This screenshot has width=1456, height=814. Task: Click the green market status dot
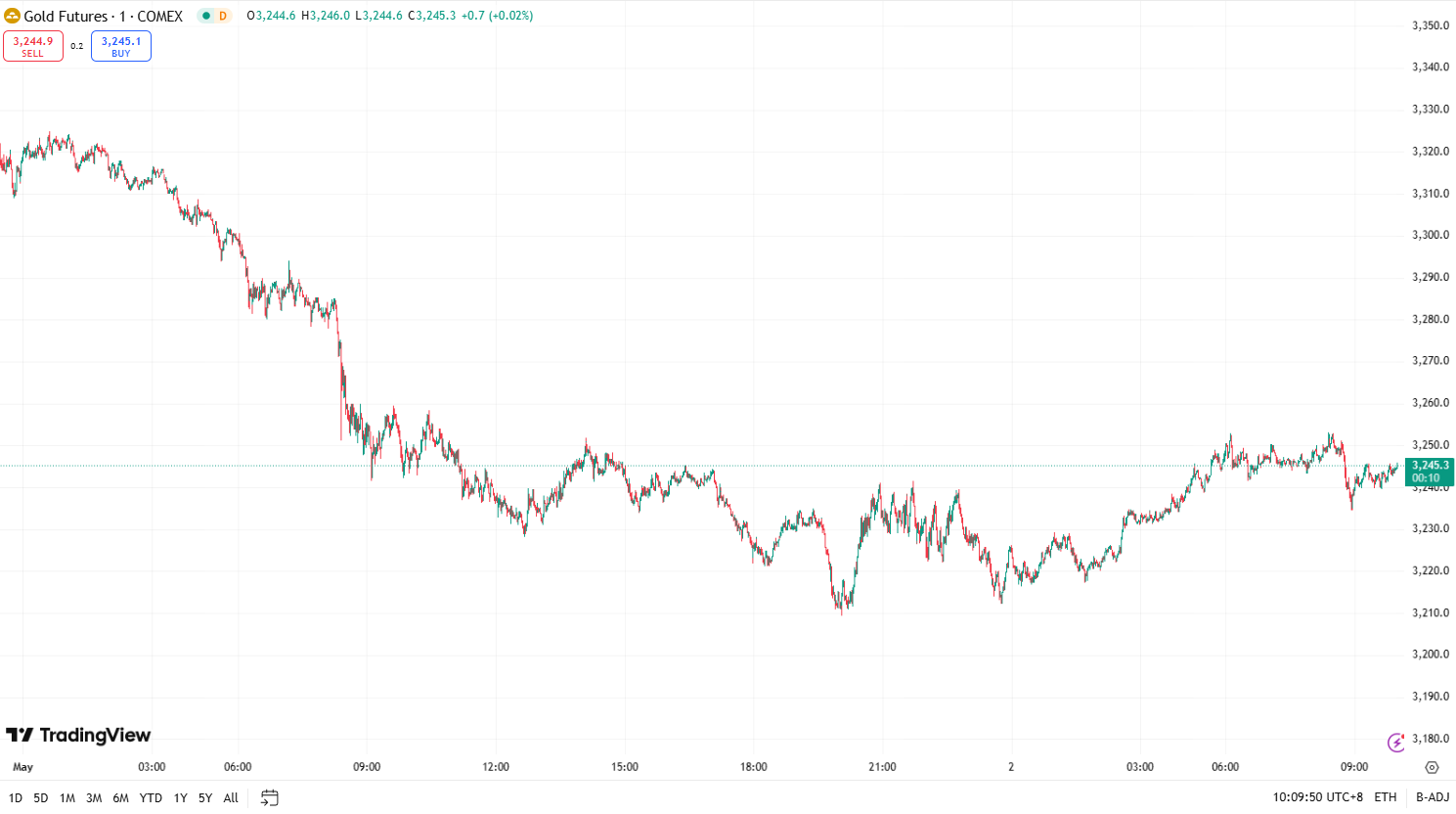click(x=205, y=16)
